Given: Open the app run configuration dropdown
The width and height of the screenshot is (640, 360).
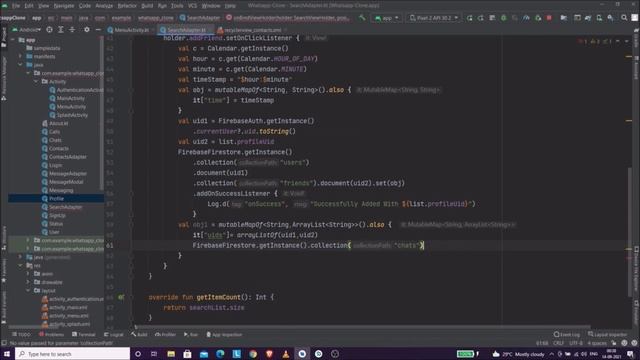Looking at the screenshot, I should (x=387, y=18).
